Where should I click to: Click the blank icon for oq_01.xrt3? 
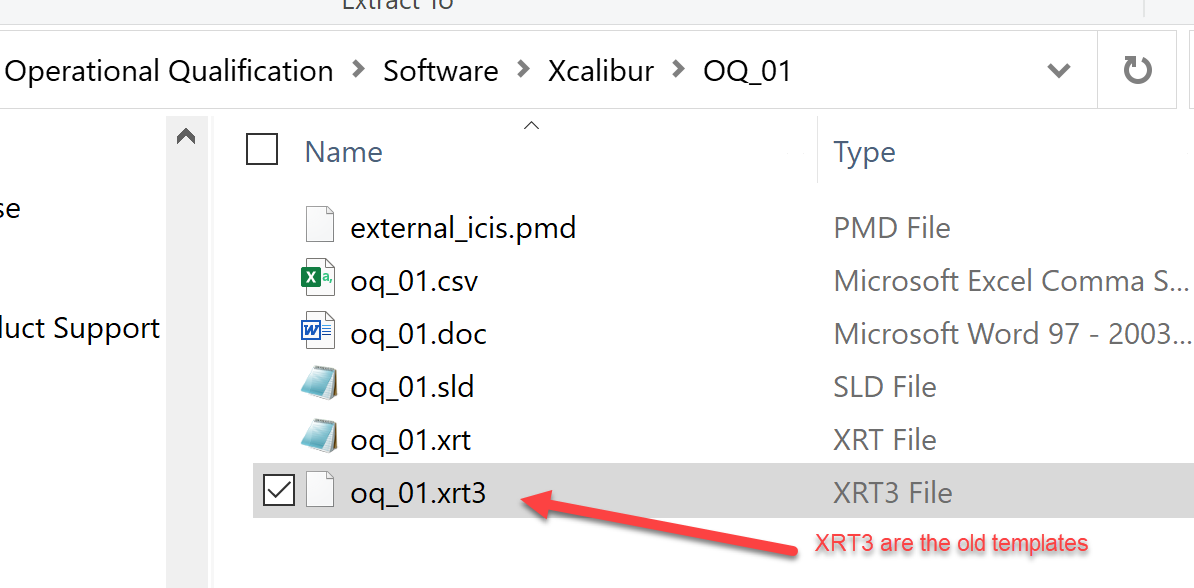[x=320, y=492]
